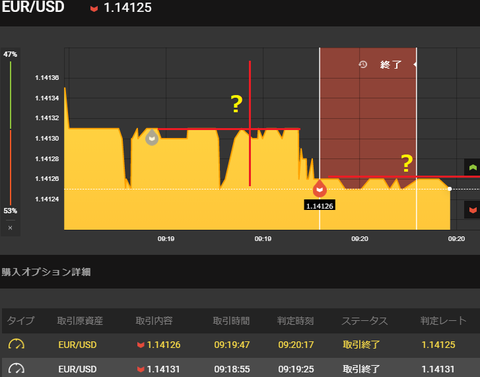480x377 pixels.
Task: Click the タイプ column header
Action: pyautogui.click(x=21, y=321)
